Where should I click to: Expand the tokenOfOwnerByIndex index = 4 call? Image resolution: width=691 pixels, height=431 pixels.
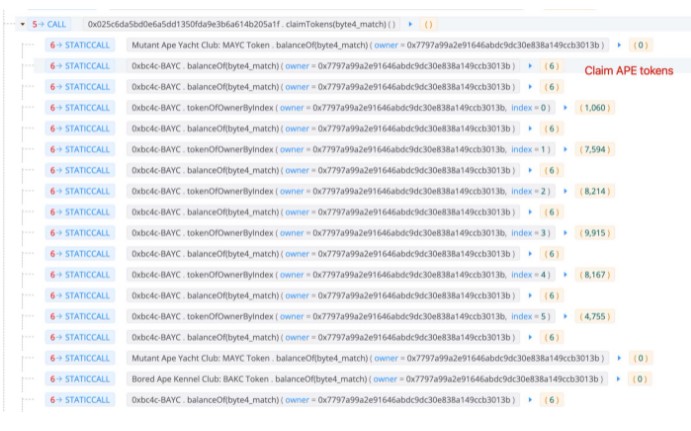tap(341, 274)
